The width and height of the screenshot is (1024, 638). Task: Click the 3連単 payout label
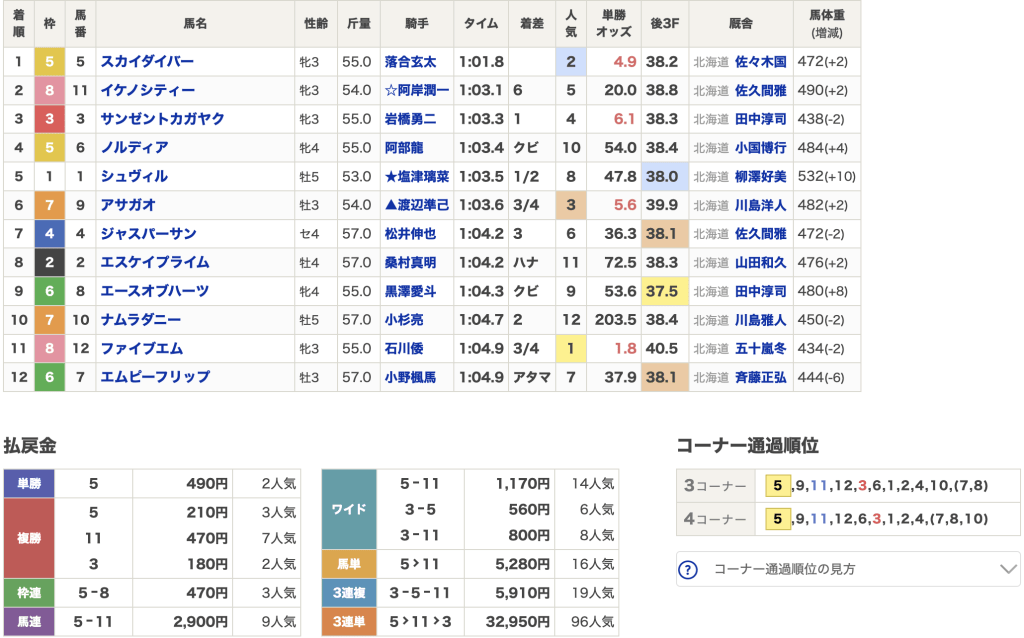(349, 622)
